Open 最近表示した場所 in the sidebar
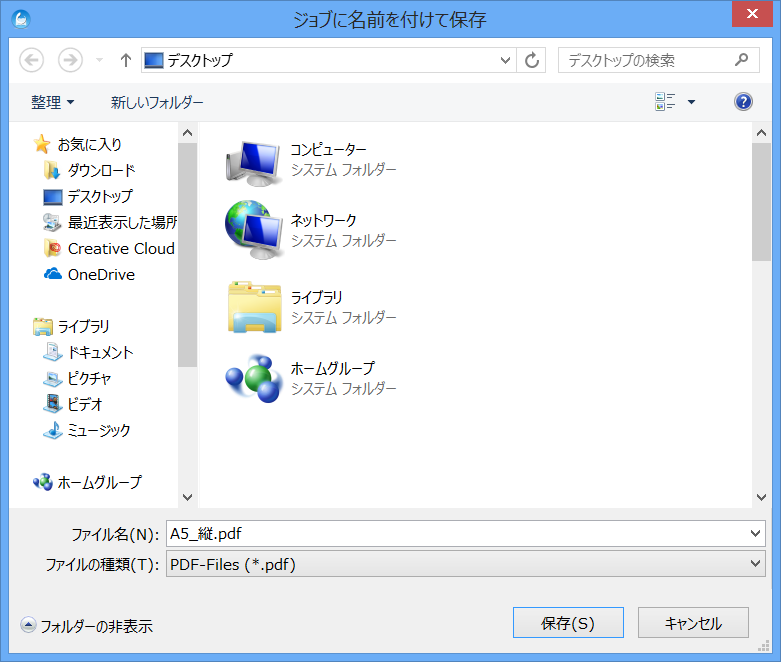This screenshot has width=781, height=662. (x=122, y=223)
